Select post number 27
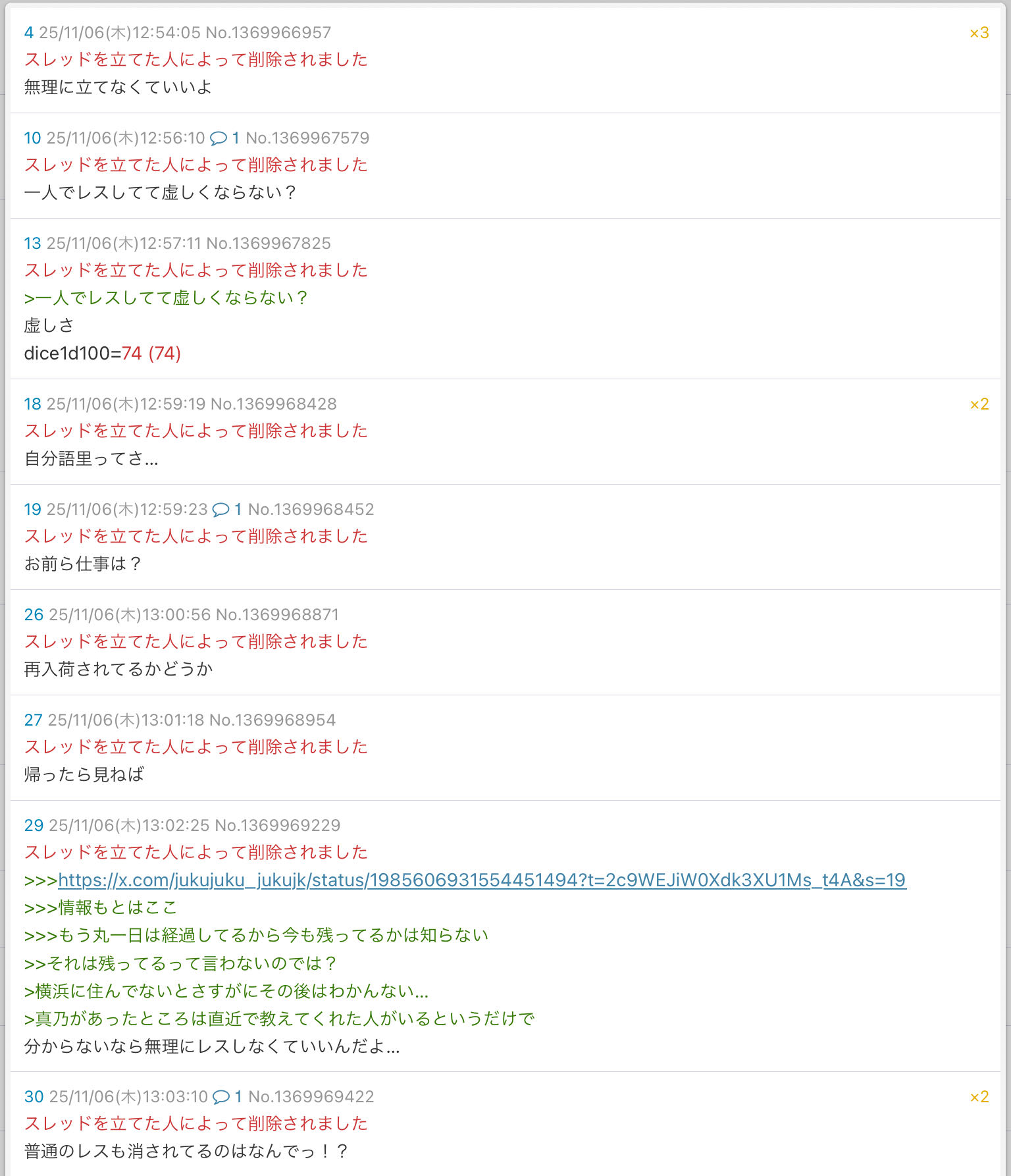 tap(33, 720)
